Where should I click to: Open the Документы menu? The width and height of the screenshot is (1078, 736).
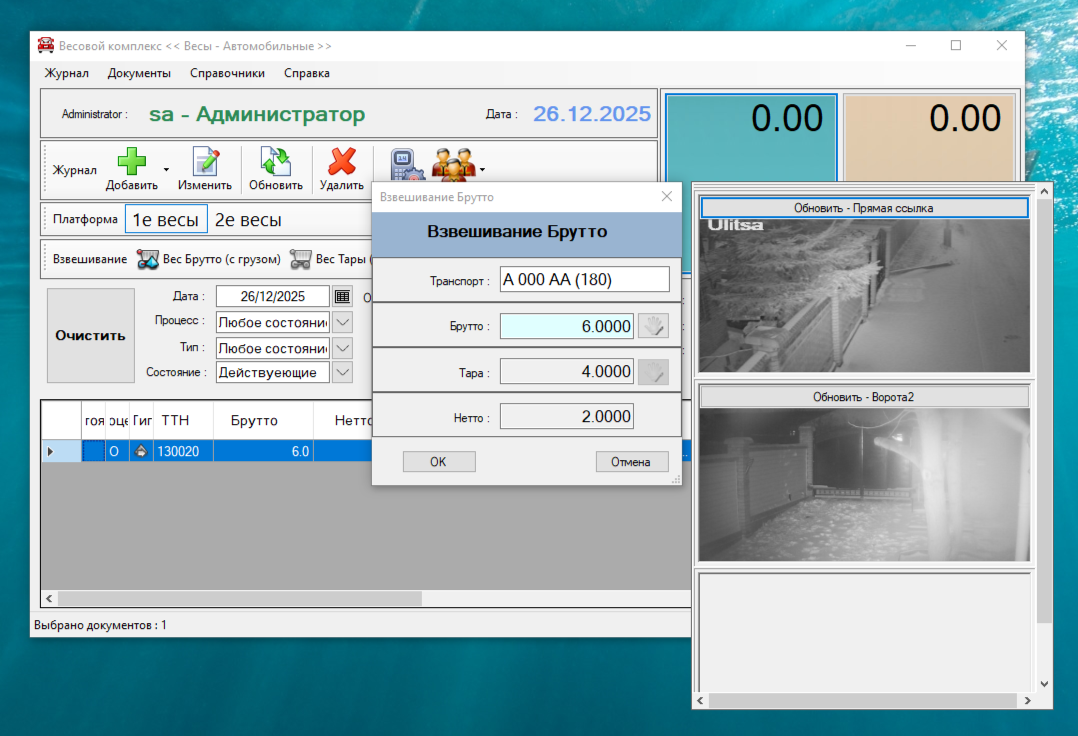(139, 73)
